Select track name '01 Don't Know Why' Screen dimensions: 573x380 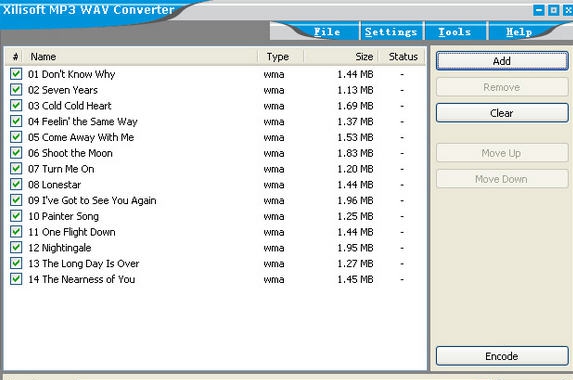pyautogui.click(x=72, y=74)
